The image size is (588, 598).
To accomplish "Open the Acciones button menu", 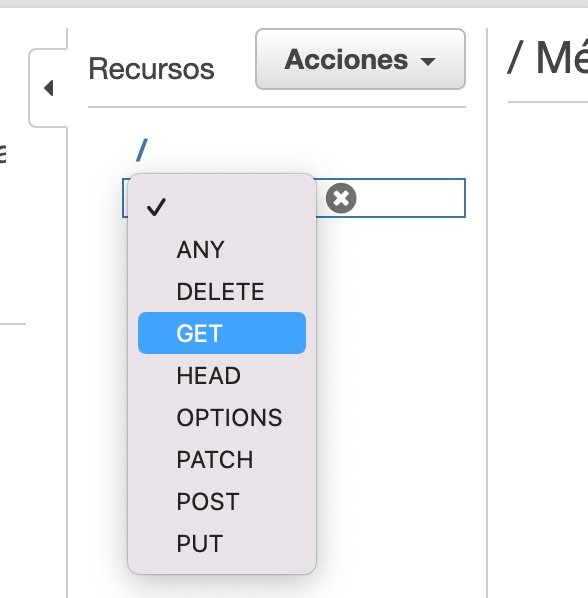I will pyautogui.click(x=360, y=59).
